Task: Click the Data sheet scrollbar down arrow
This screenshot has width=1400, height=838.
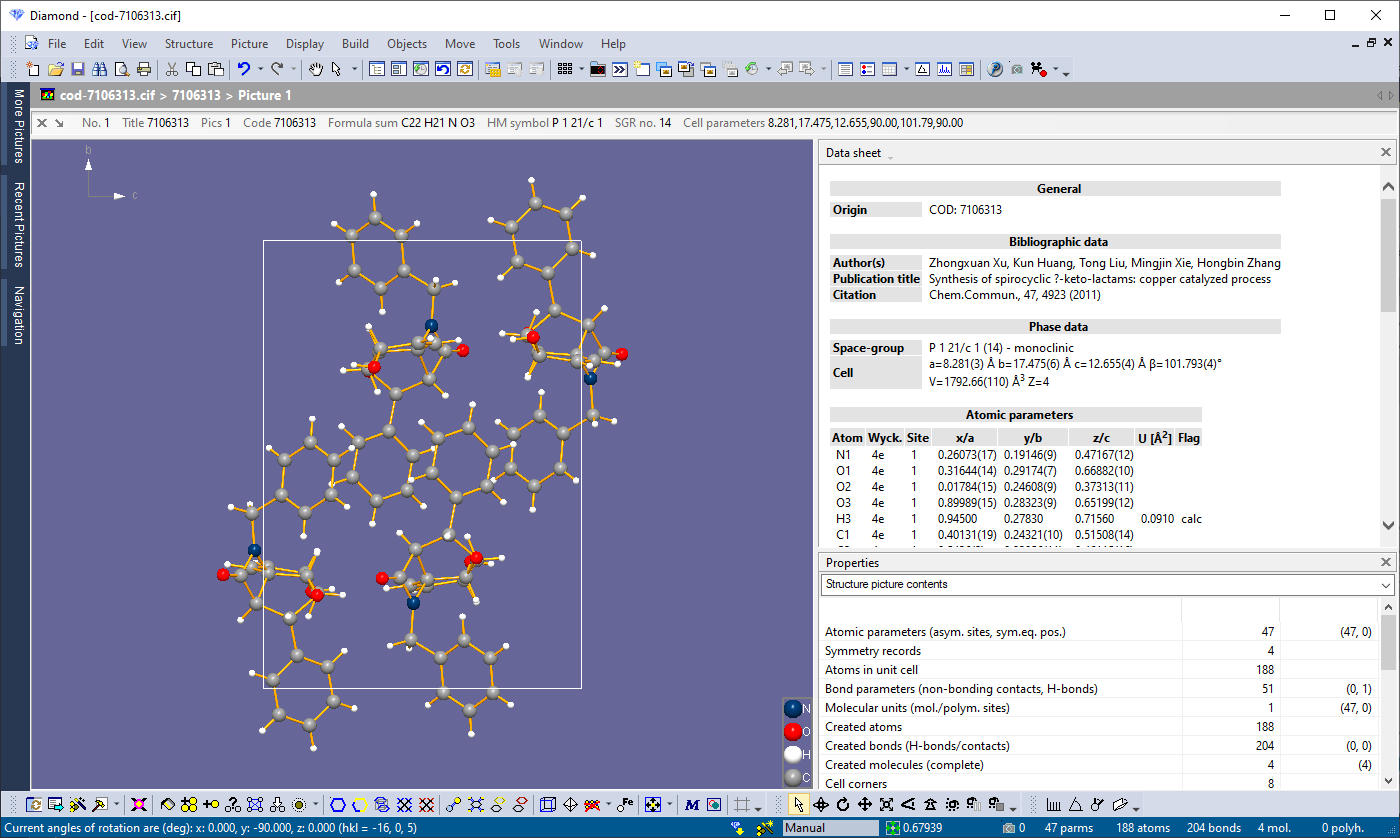Action: click(x=1389, y=526)
